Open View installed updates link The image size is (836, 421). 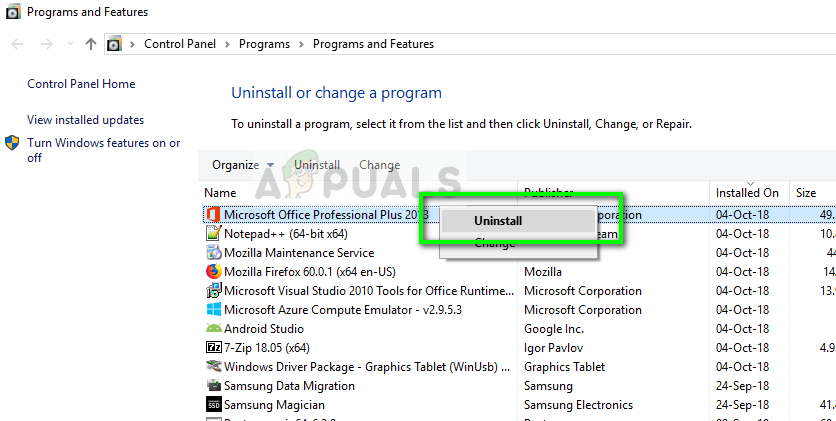pyautogui.click(x=85, y=120)
